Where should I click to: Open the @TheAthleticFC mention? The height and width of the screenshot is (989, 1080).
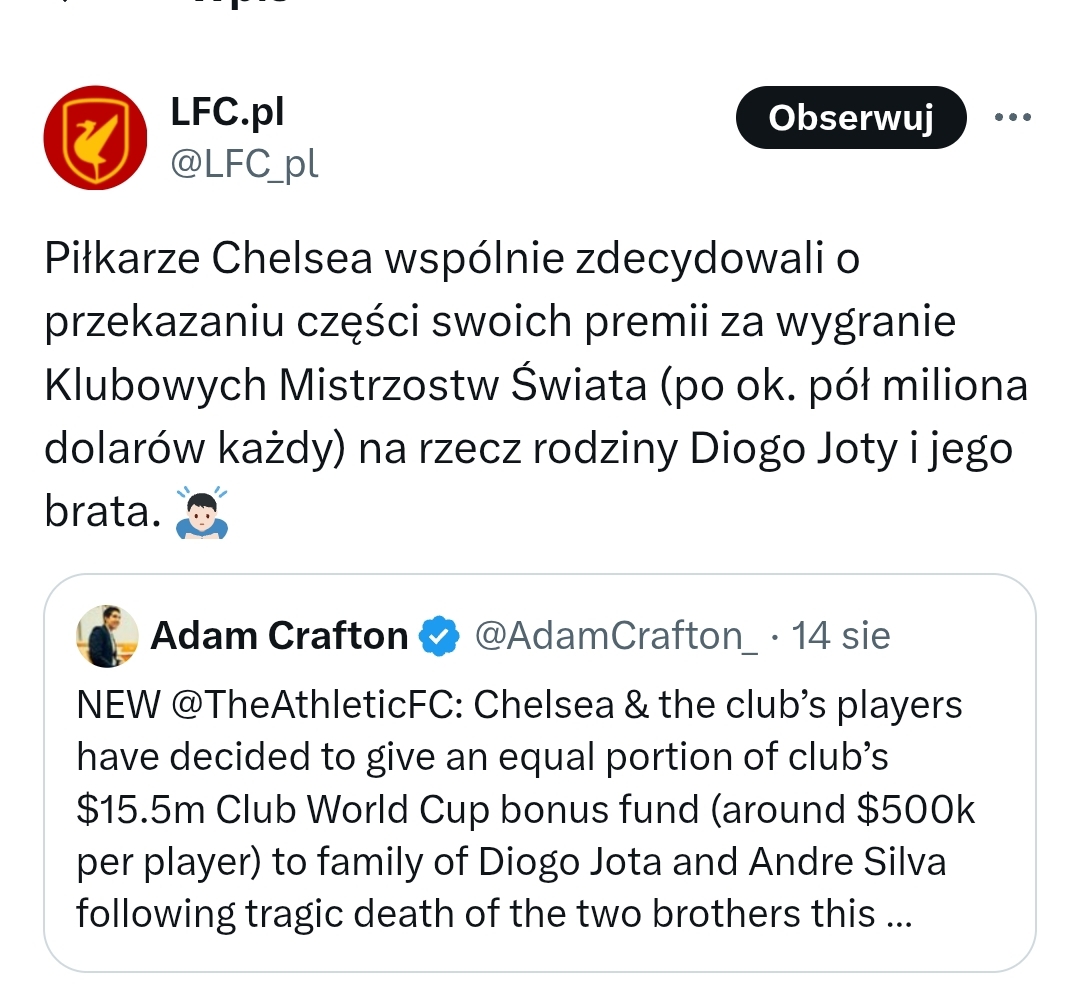point(310,706)
